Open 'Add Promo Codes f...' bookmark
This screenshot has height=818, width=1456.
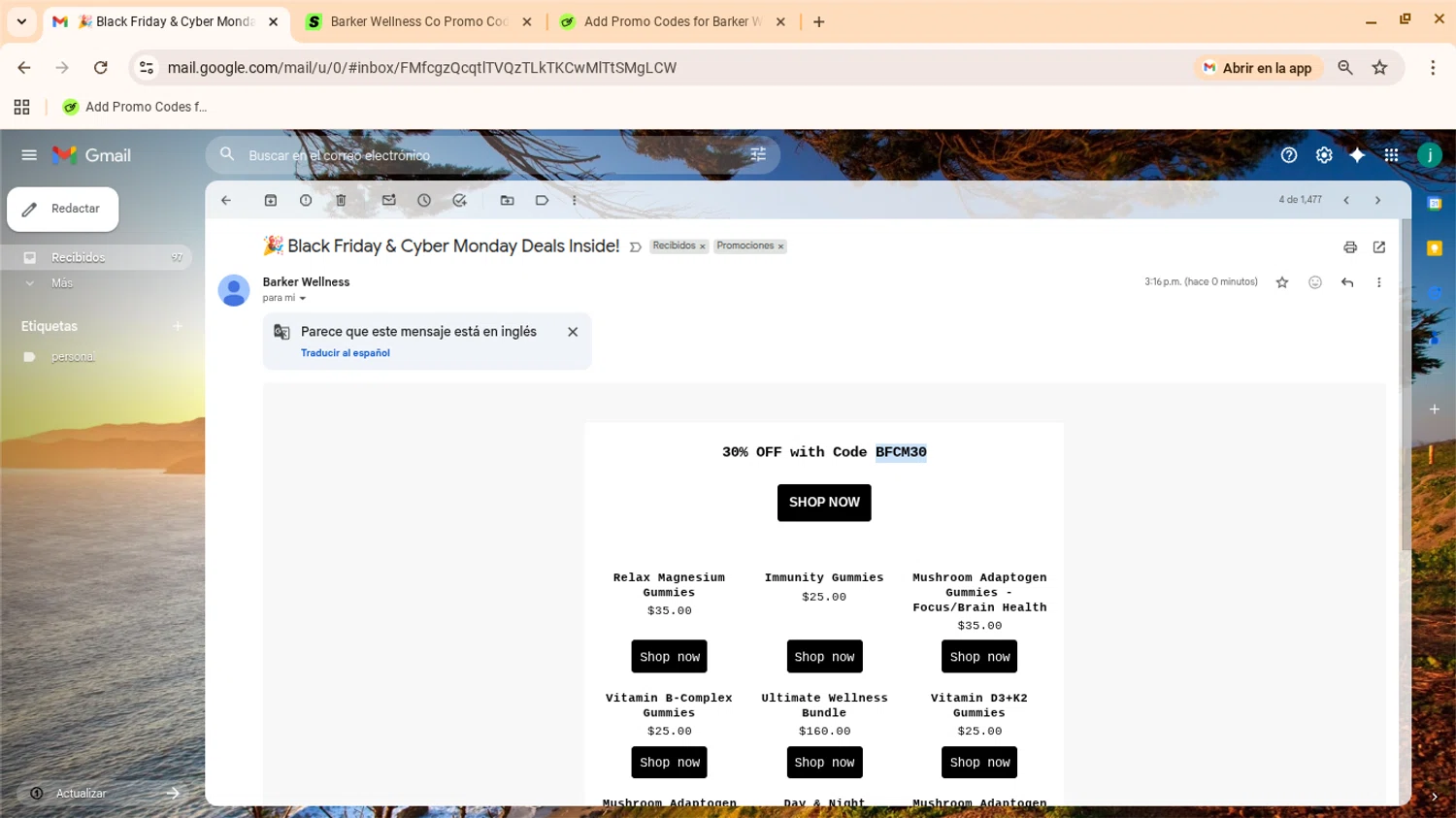[135, 107]
